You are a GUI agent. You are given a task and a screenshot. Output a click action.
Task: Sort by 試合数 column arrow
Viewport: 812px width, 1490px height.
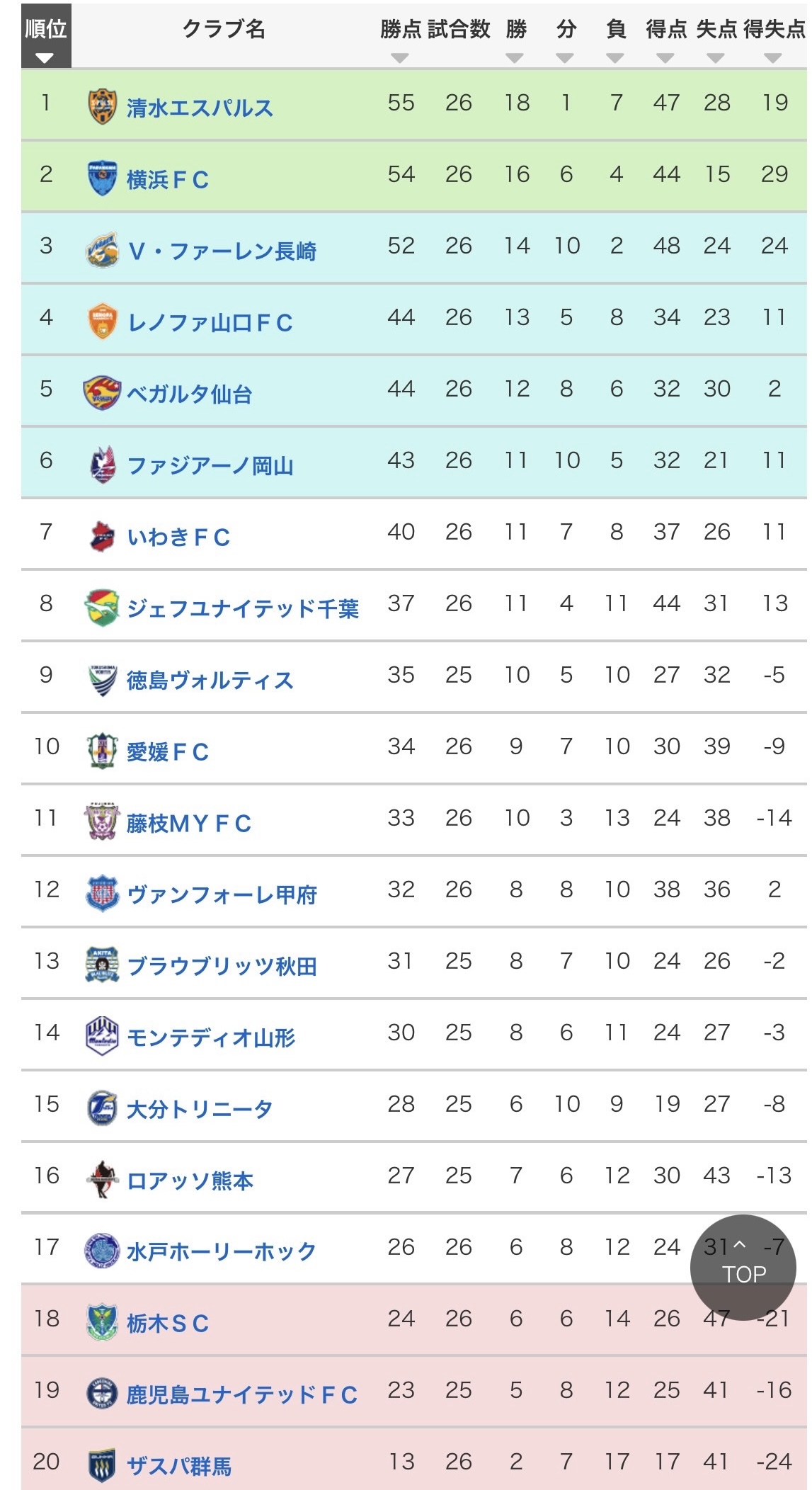coord(458,58)
